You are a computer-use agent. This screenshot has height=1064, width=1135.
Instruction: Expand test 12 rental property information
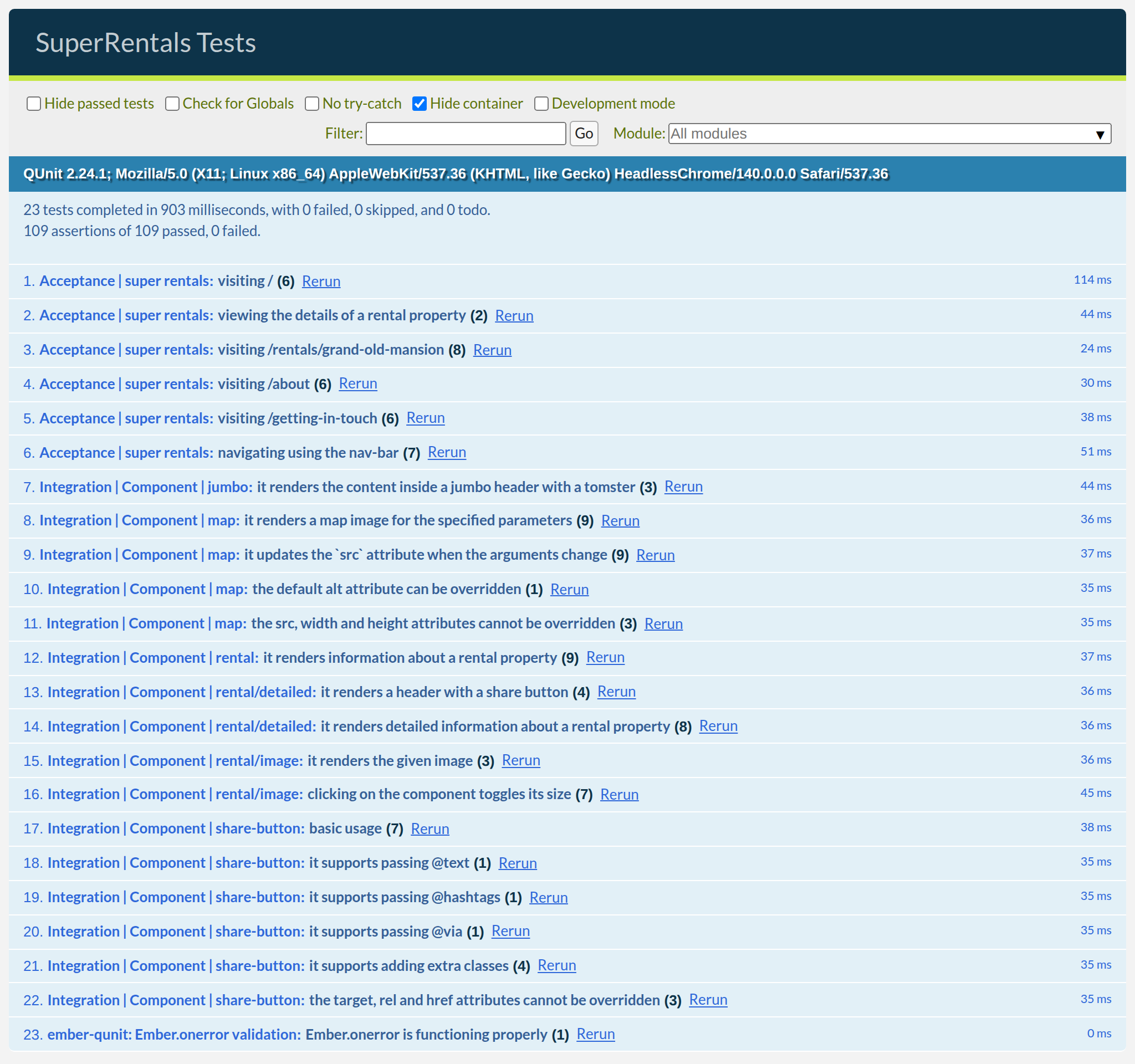click(x=409, y=658)
